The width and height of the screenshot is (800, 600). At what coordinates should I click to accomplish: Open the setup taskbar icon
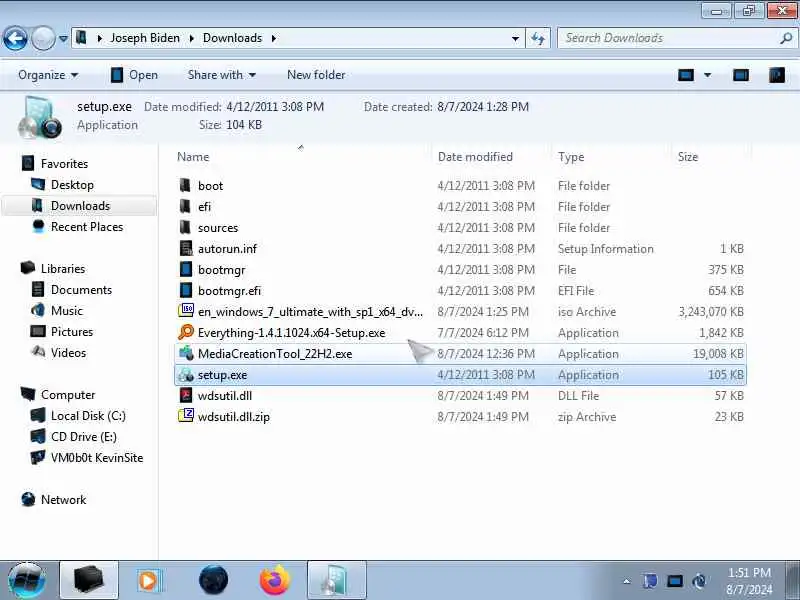pyautogui.click(x=336, y=580)
